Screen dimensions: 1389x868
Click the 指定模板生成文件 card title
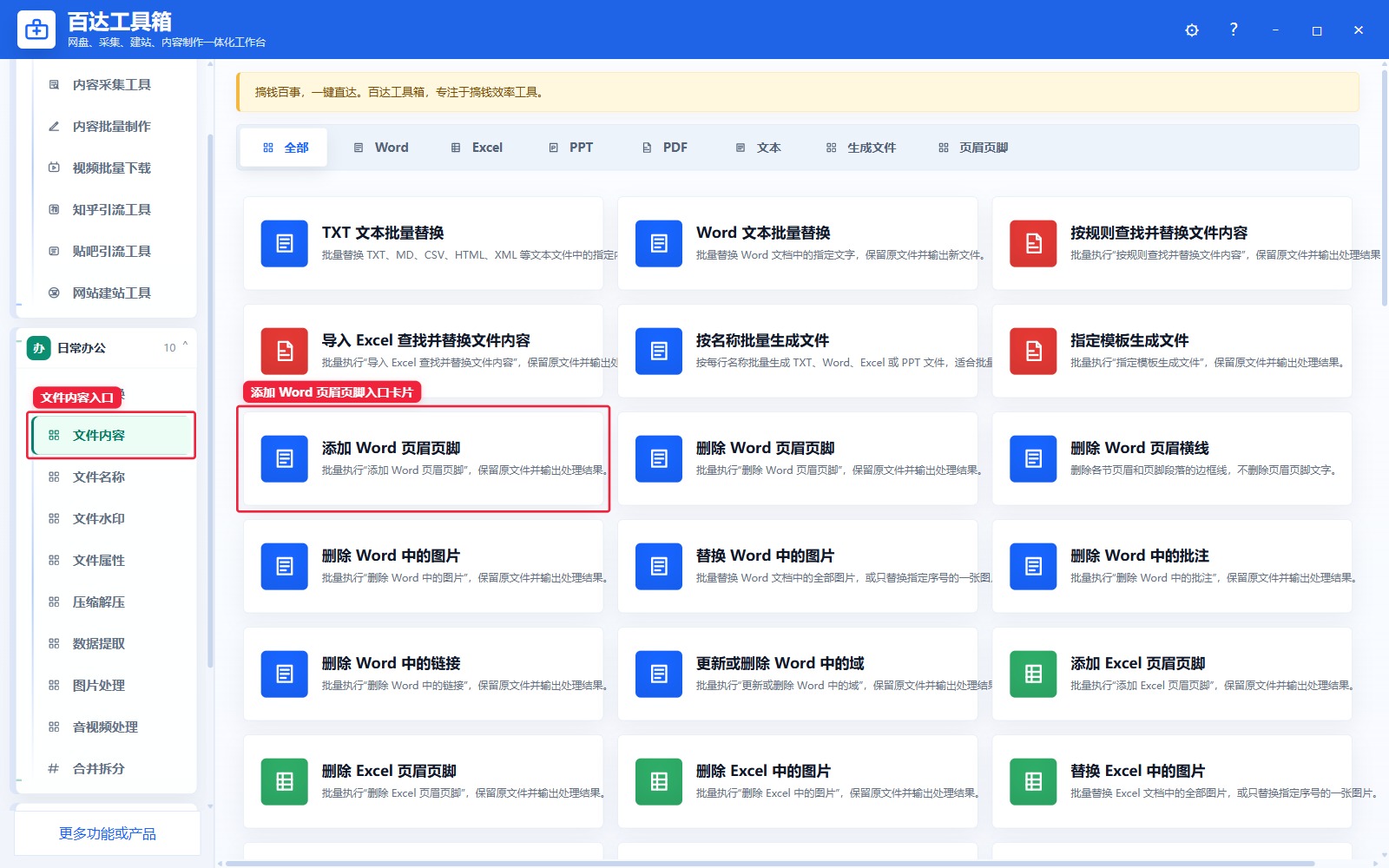(1129, 340)
